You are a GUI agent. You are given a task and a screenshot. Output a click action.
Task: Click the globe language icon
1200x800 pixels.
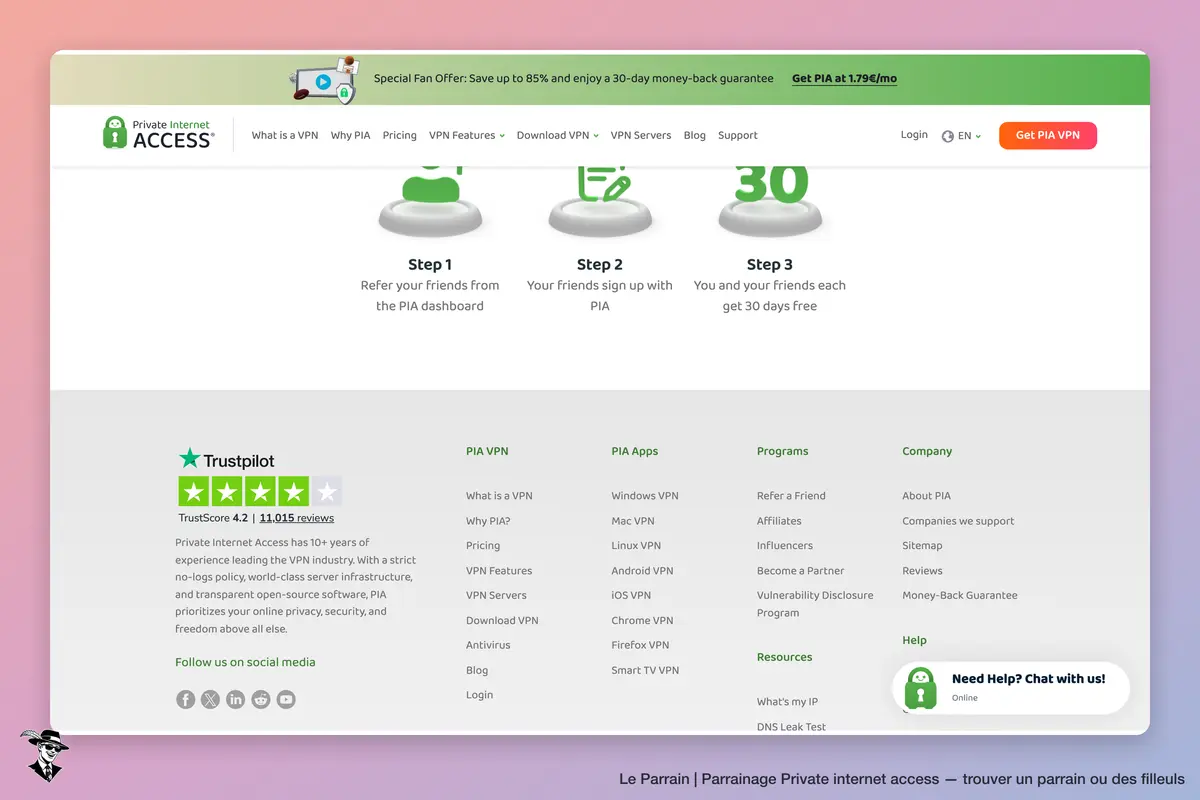click(948, 136)
